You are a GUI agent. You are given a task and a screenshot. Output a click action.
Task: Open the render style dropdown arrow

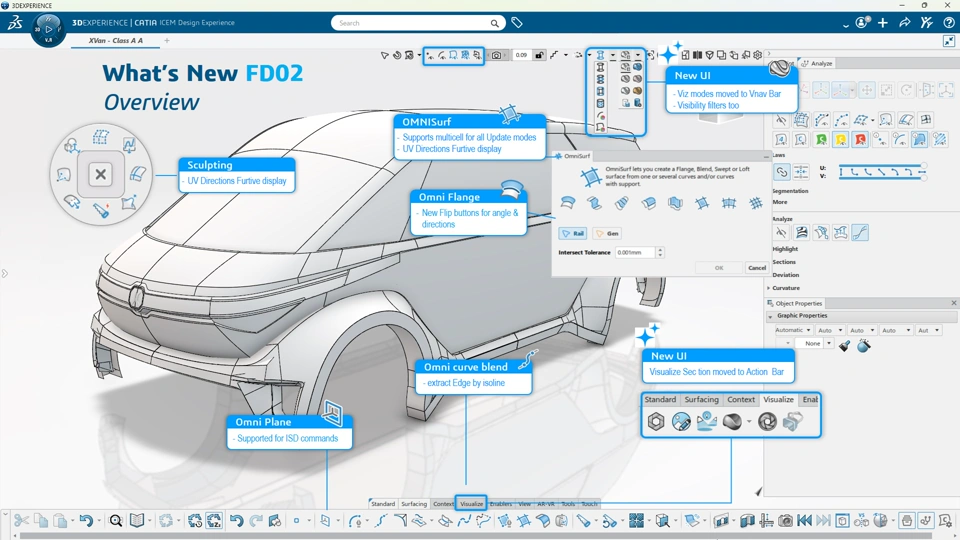coord(637,55)
